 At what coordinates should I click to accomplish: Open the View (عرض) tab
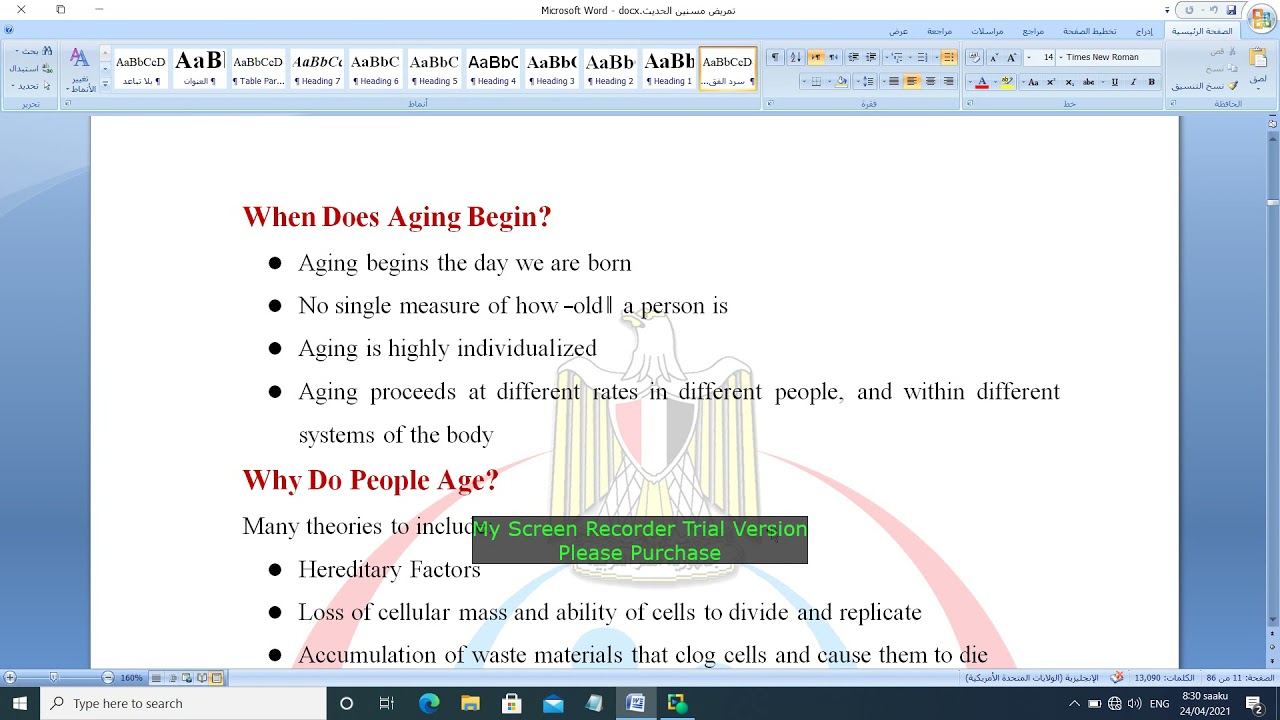[x=898, y=31]
